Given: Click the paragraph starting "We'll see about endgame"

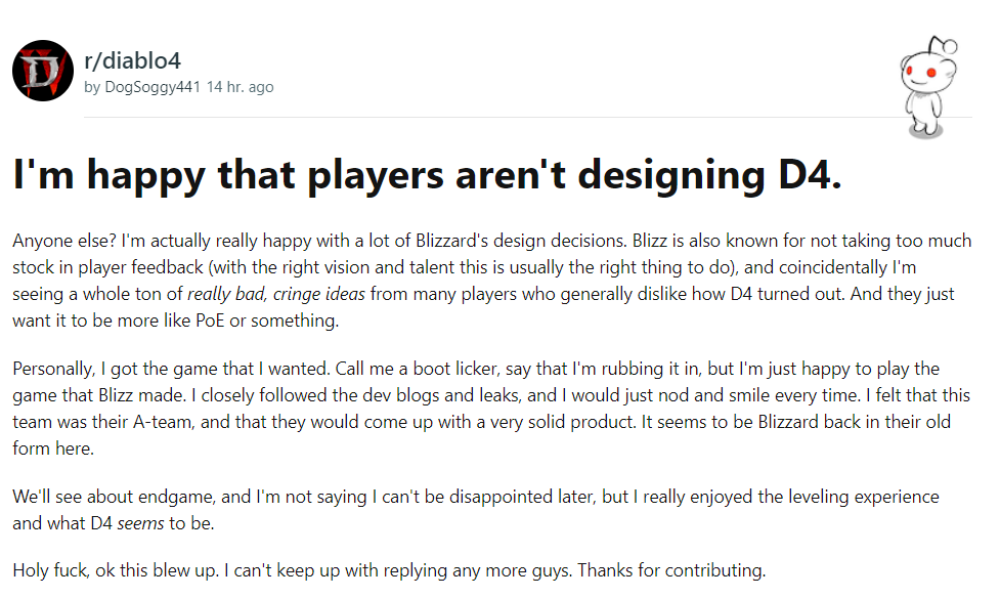Looking at the screenshot, I should 475,509.
